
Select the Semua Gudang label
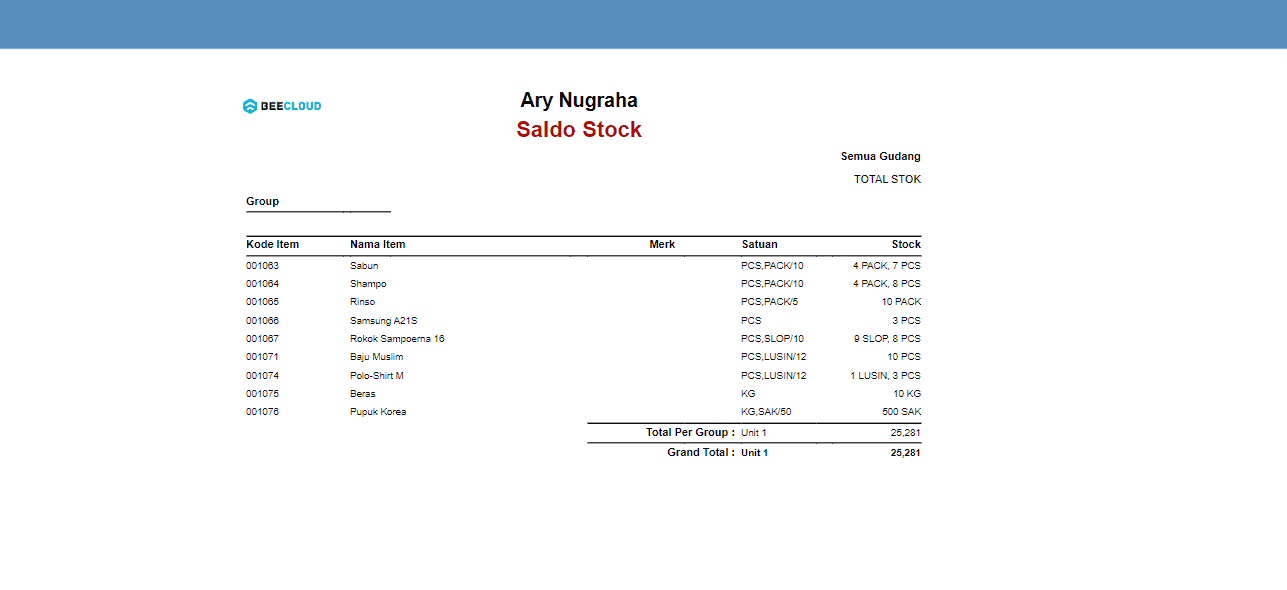880,156
